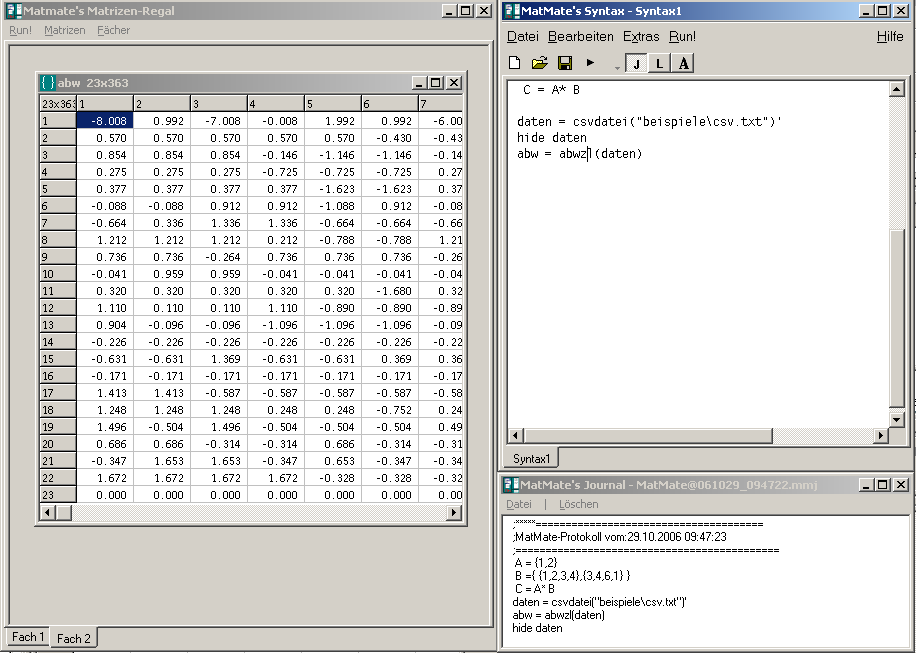The image size is (916, 653).
Task: Toggle the L button in Syntax toolbar
Action: [x=659, y=64]
